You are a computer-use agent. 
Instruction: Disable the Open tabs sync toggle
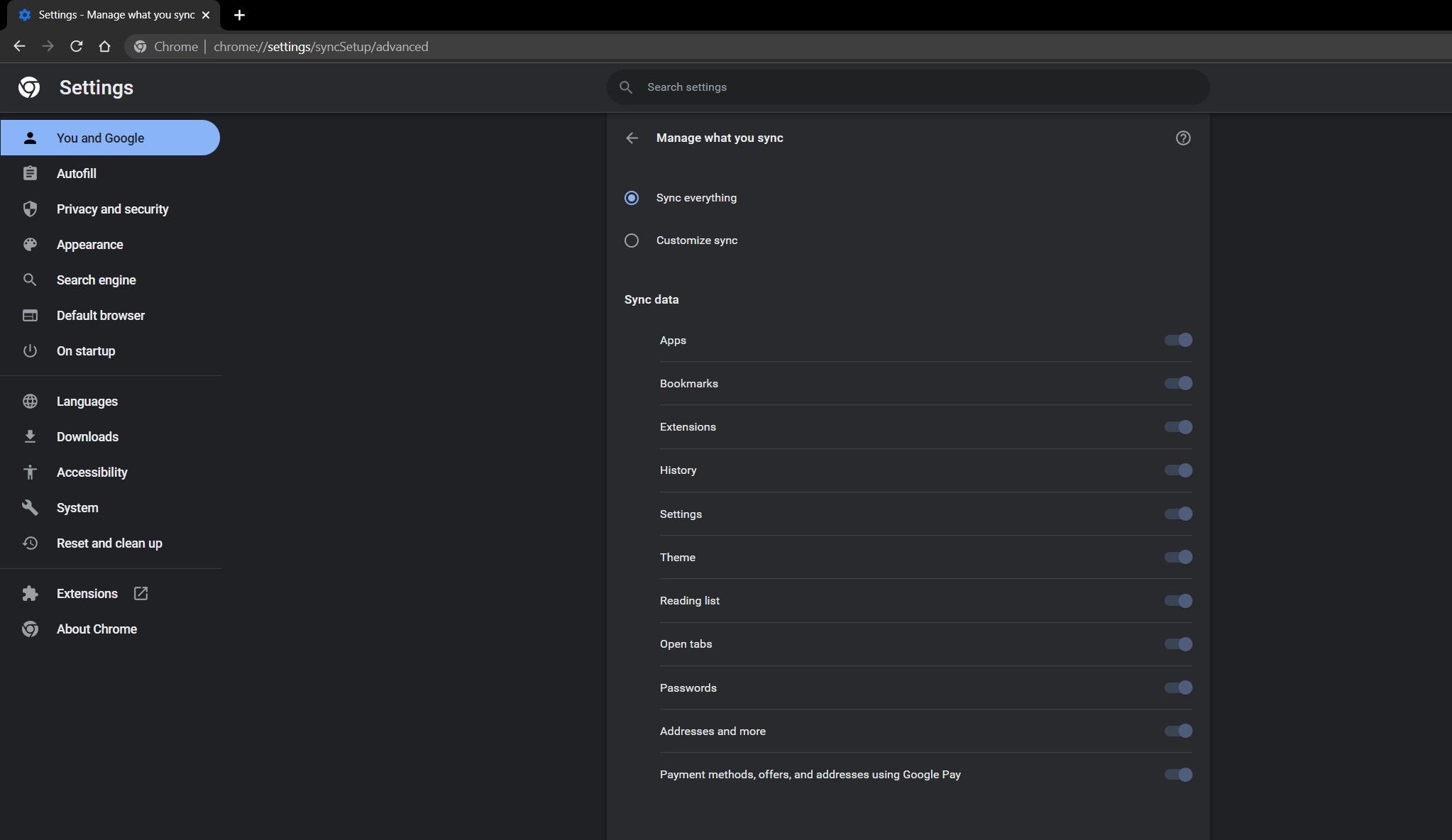coord(1178,643)
